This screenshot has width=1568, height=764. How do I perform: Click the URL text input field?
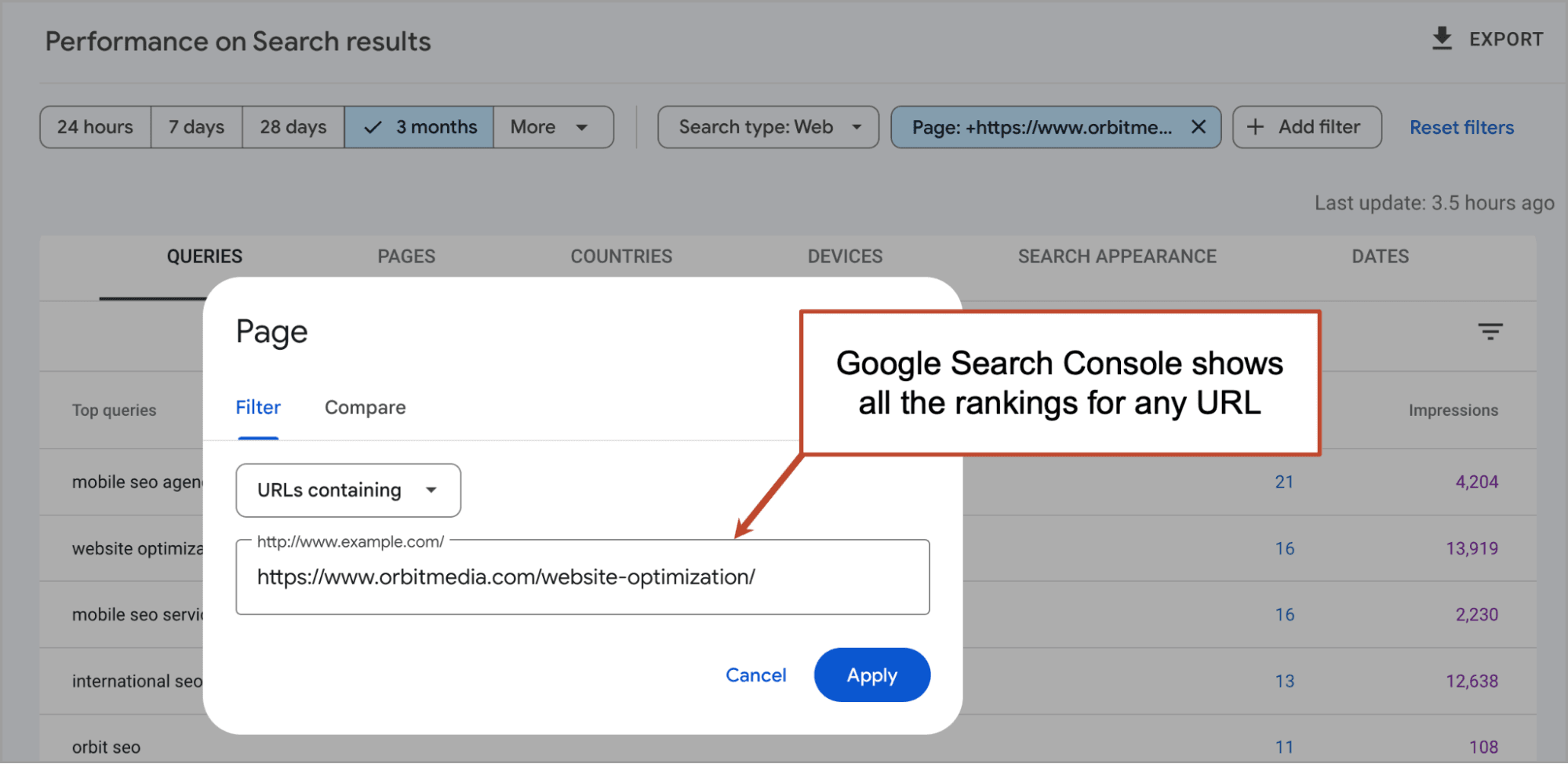(x=582, y=577)
